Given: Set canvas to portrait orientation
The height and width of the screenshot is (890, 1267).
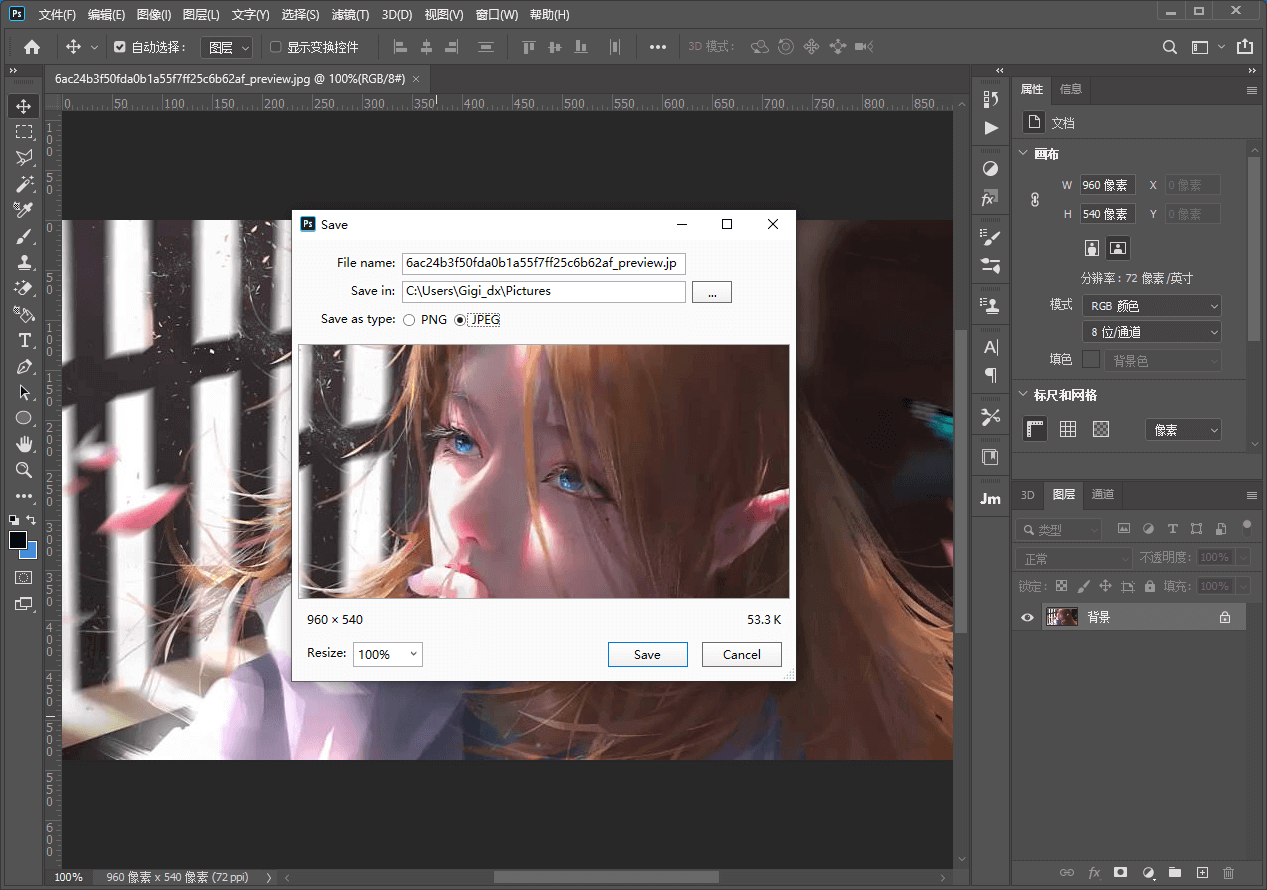Looking at the screenshot, I should 1092,247.
